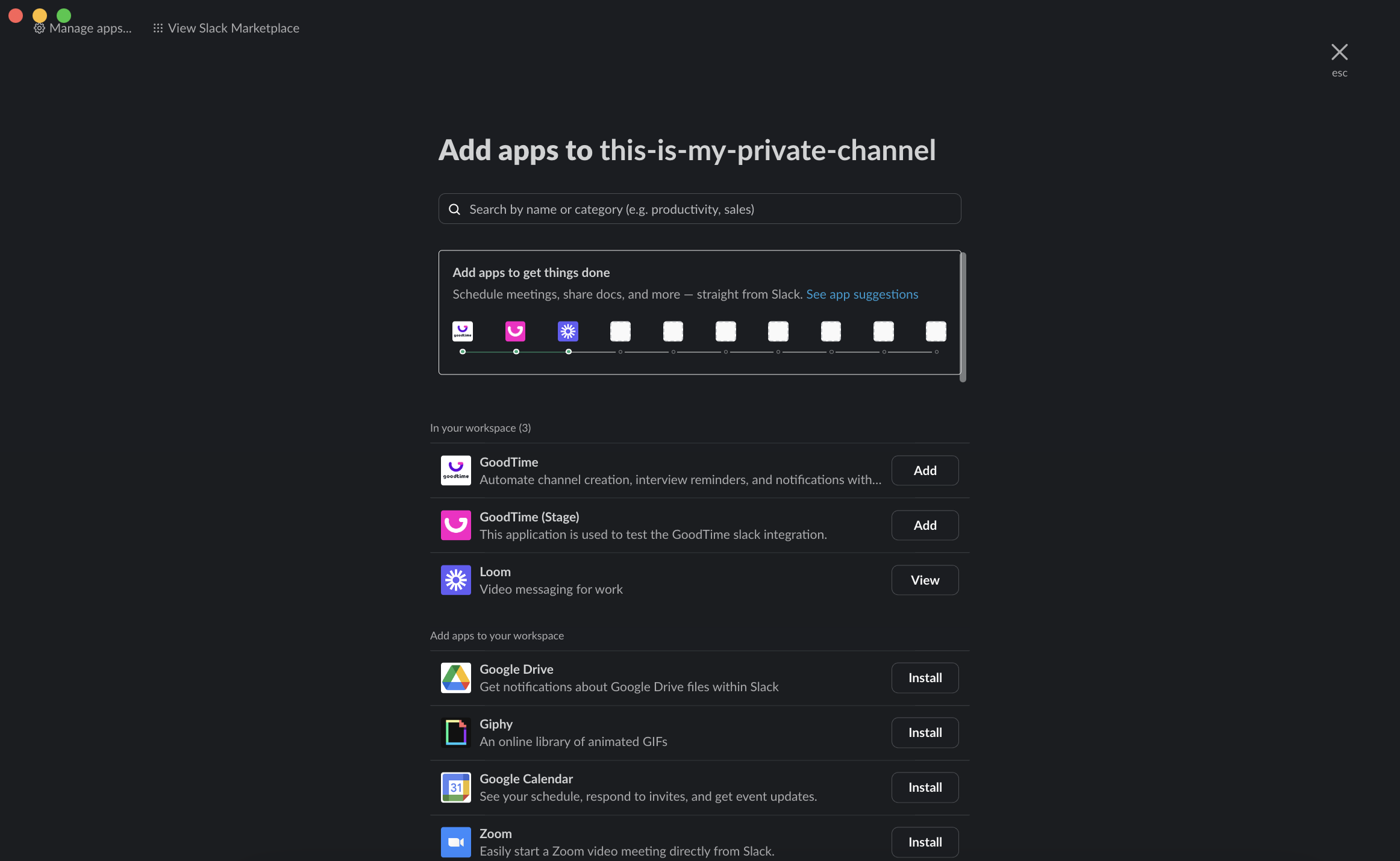
Task: Click the Loom app icon in list
Action: pos(455,580)
